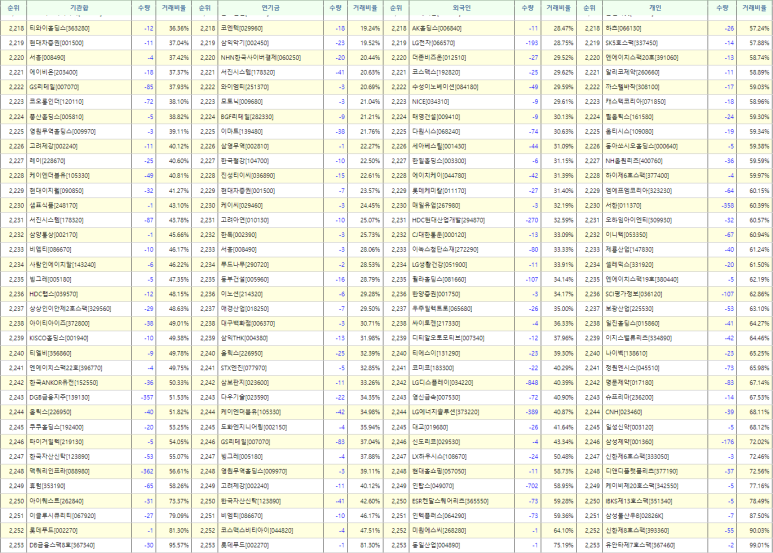This screenshot has height=553, width=773.
Task: Select 삼익THK[004380] entry
Action: [244, 339]
